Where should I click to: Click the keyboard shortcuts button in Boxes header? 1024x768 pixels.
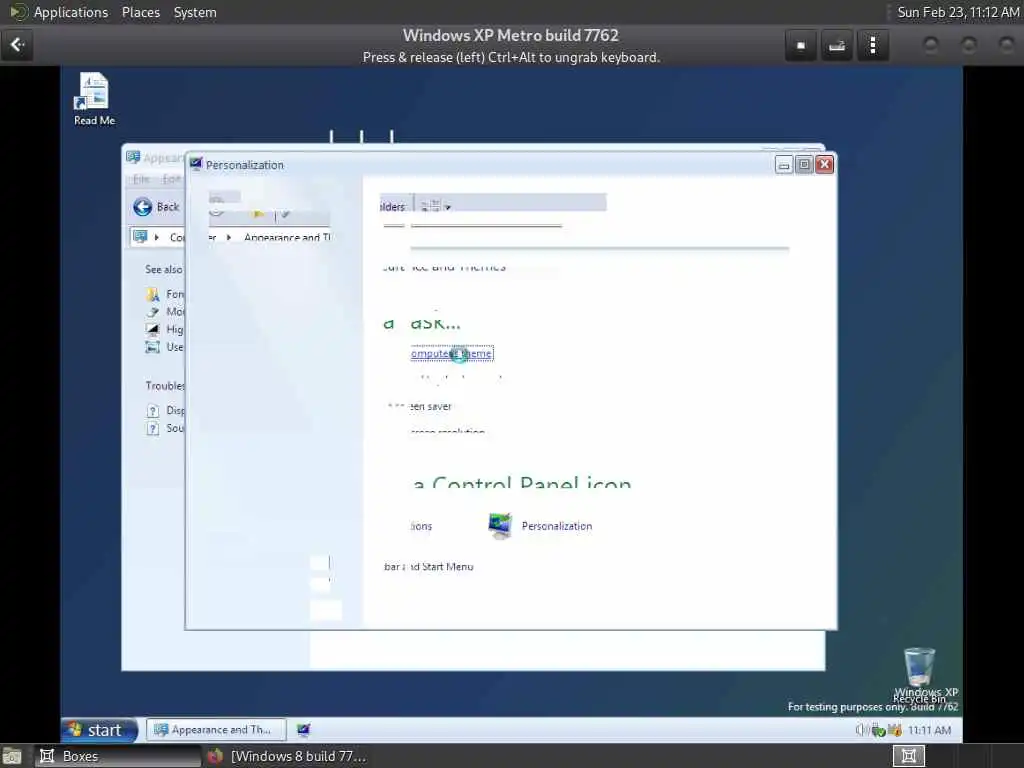[837, 46]
